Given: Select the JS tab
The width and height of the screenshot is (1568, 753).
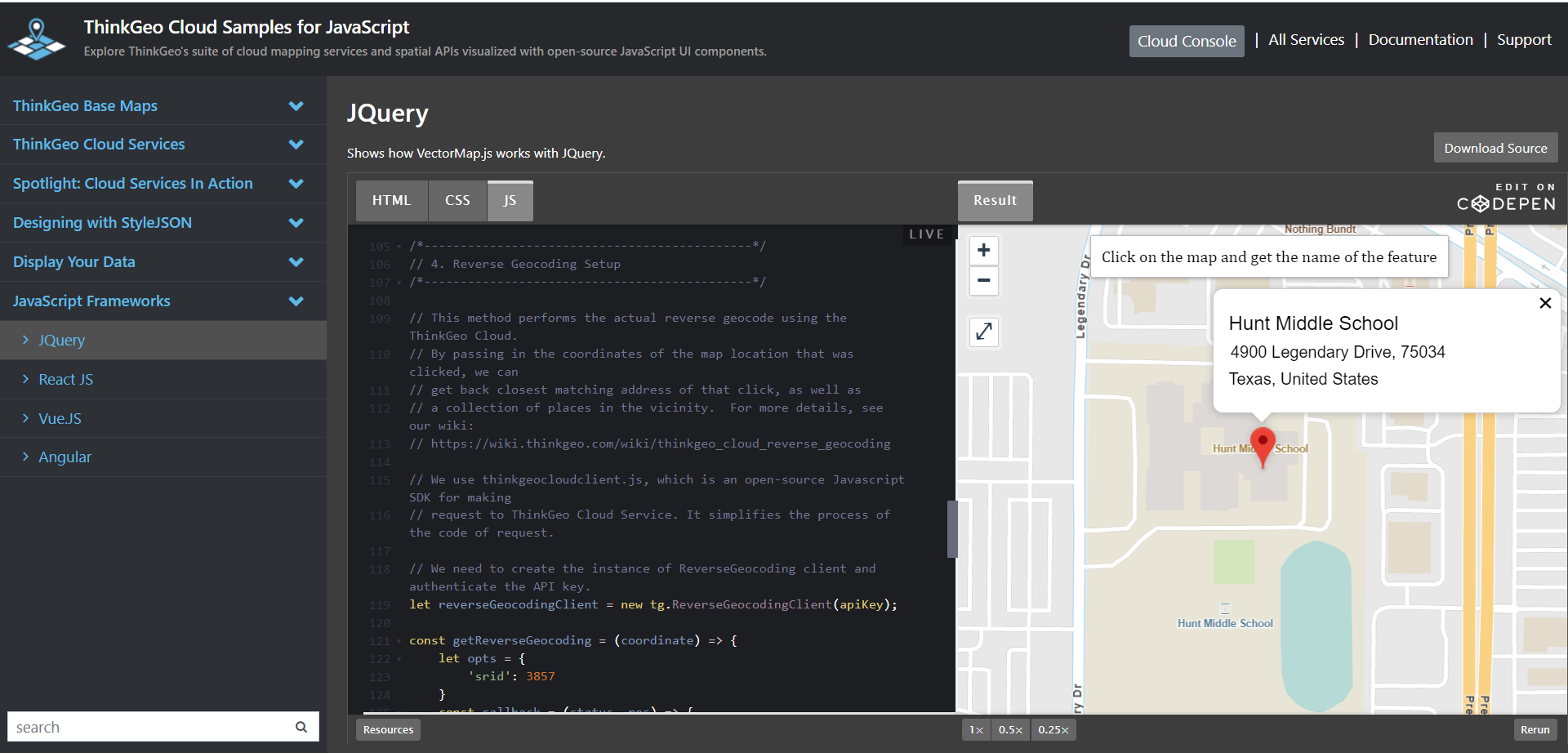Looking at the screenshot, I should click(510, 201).
